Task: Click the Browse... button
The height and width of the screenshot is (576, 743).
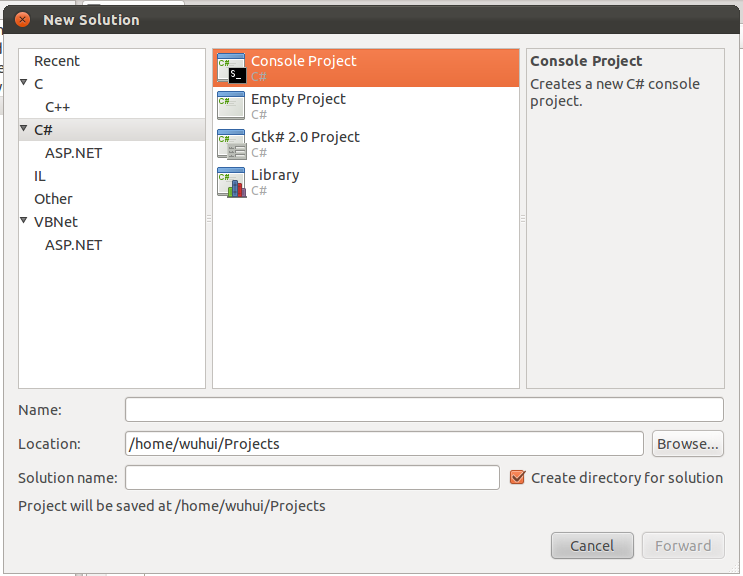Action: (688, 444)
